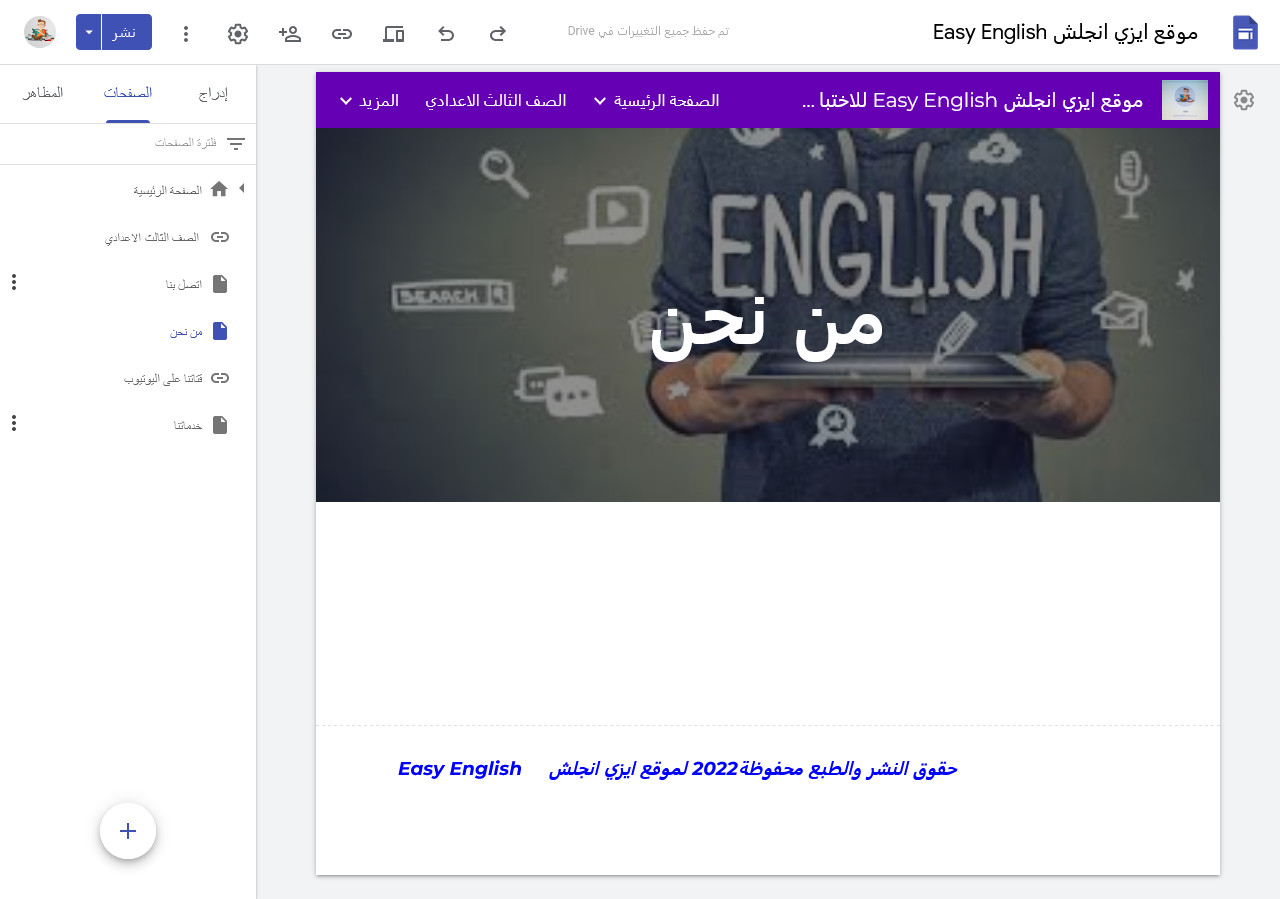This screenshot has height=899, width=1280.
Task: Open the more options menu in toolbar
Action: pos(186,34)
